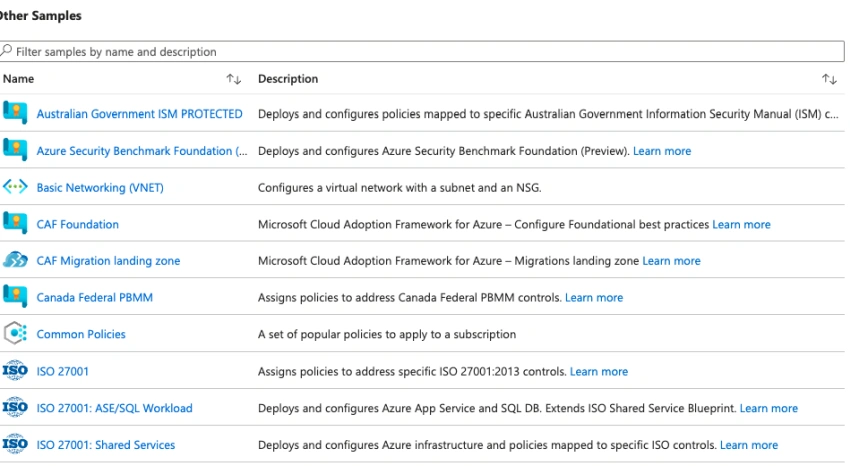This screenshot has height=466, width=850.
Task: Open the Common Policies sample
Action: click(x=81, y=334)
